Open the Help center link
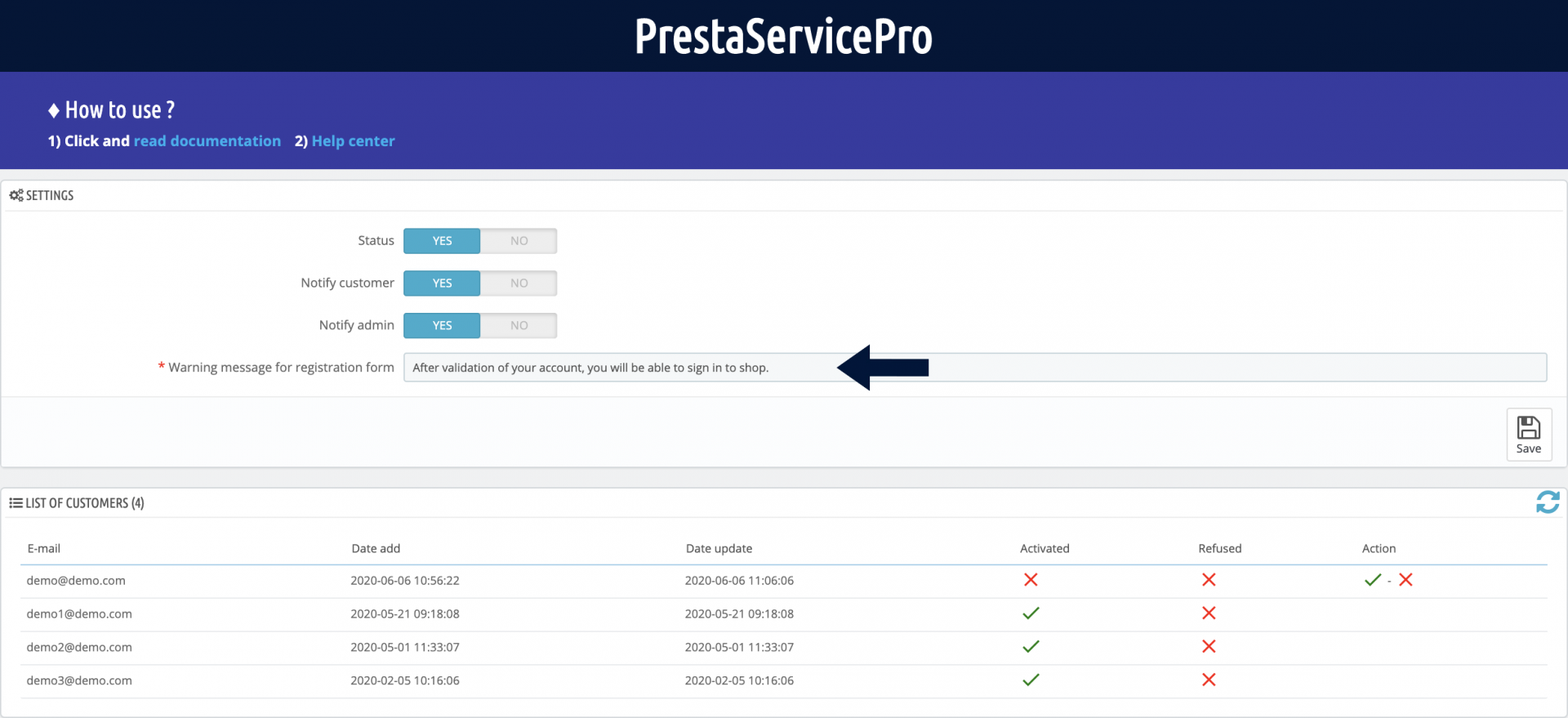1568x718 pixels. tap(353, 140)
